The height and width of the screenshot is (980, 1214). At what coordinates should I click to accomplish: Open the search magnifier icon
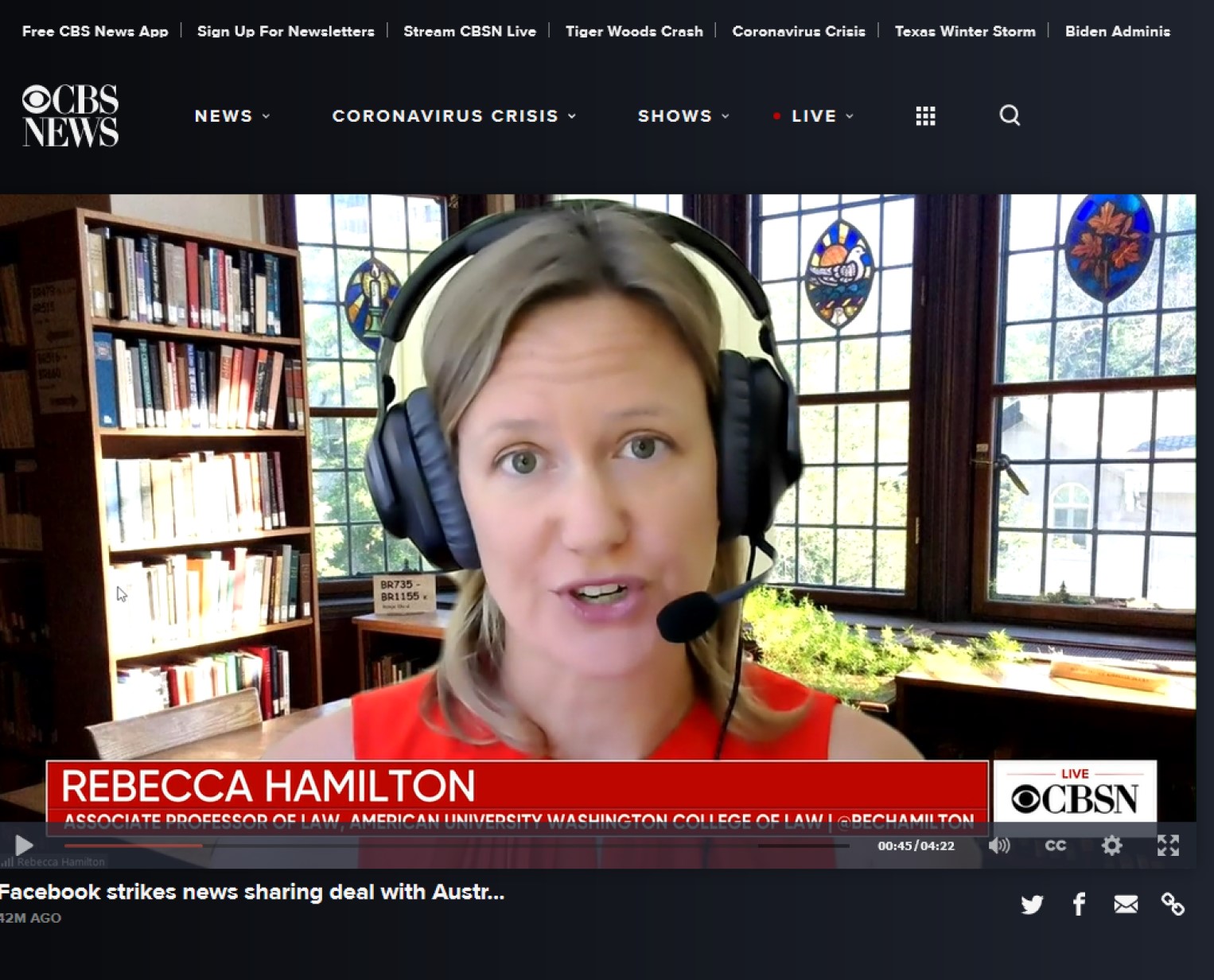1010,115
